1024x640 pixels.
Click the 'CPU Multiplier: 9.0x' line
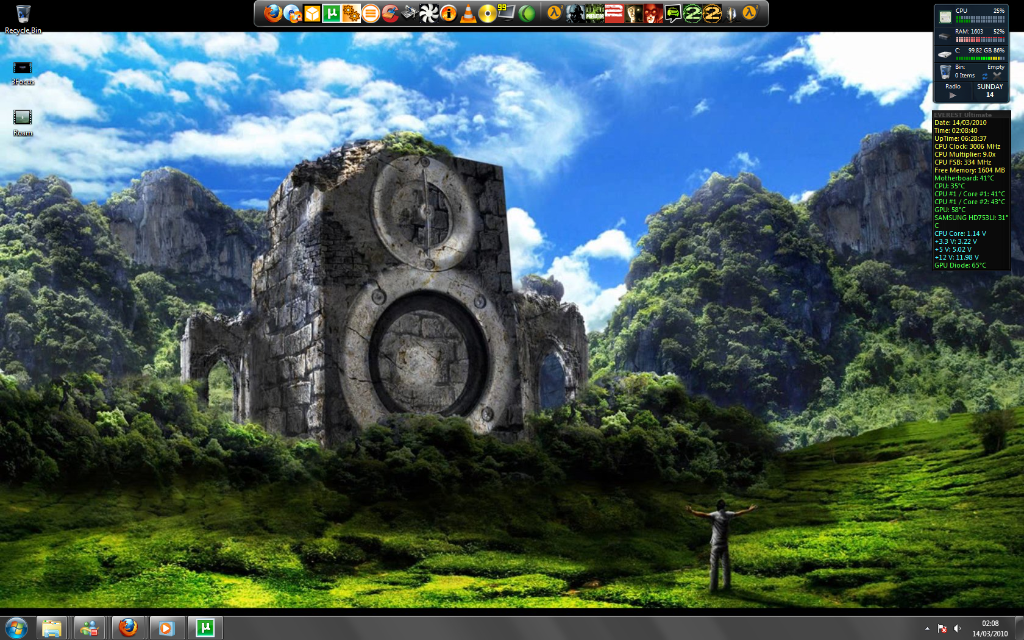(963, 154)
